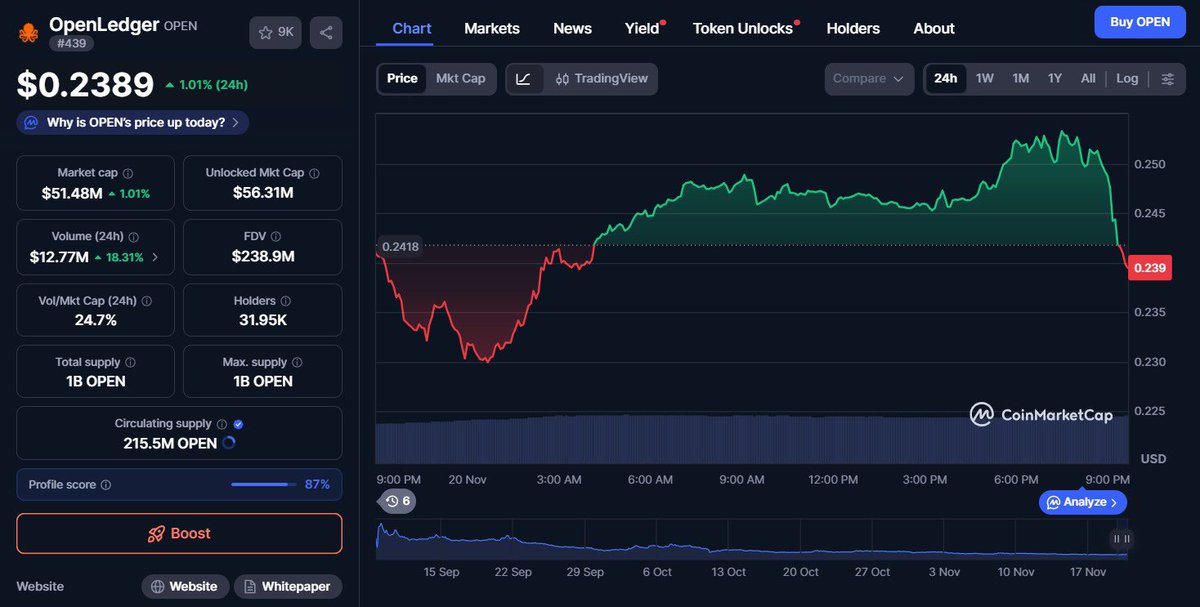Select the line chart type icon
Screen dimensions: 1200x607
point(524,79)
